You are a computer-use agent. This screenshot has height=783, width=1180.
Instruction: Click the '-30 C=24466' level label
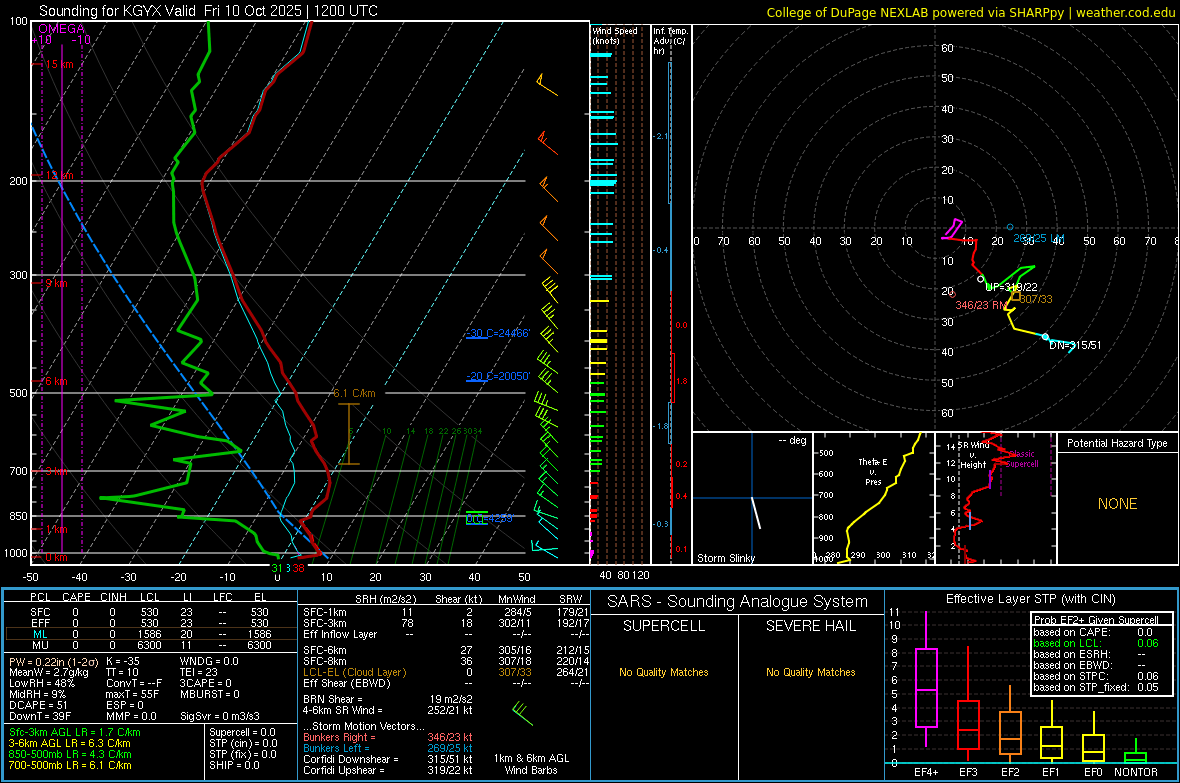497,333
